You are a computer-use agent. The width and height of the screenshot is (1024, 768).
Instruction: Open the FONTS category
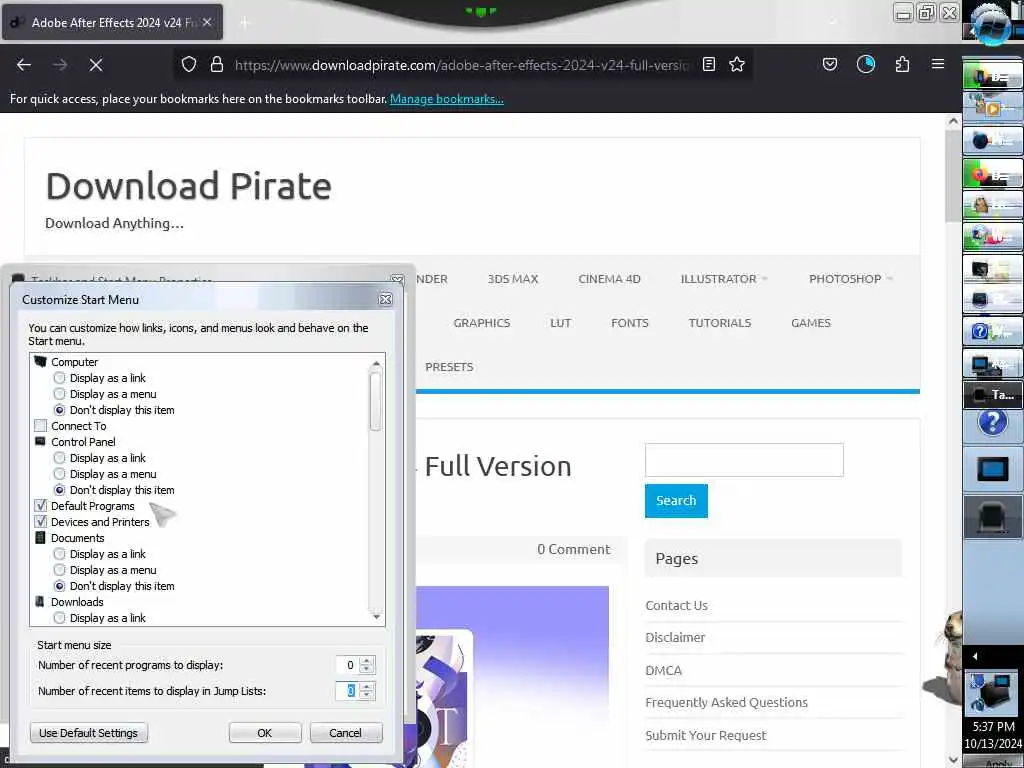pyautogui.click(x=630, y=323)
